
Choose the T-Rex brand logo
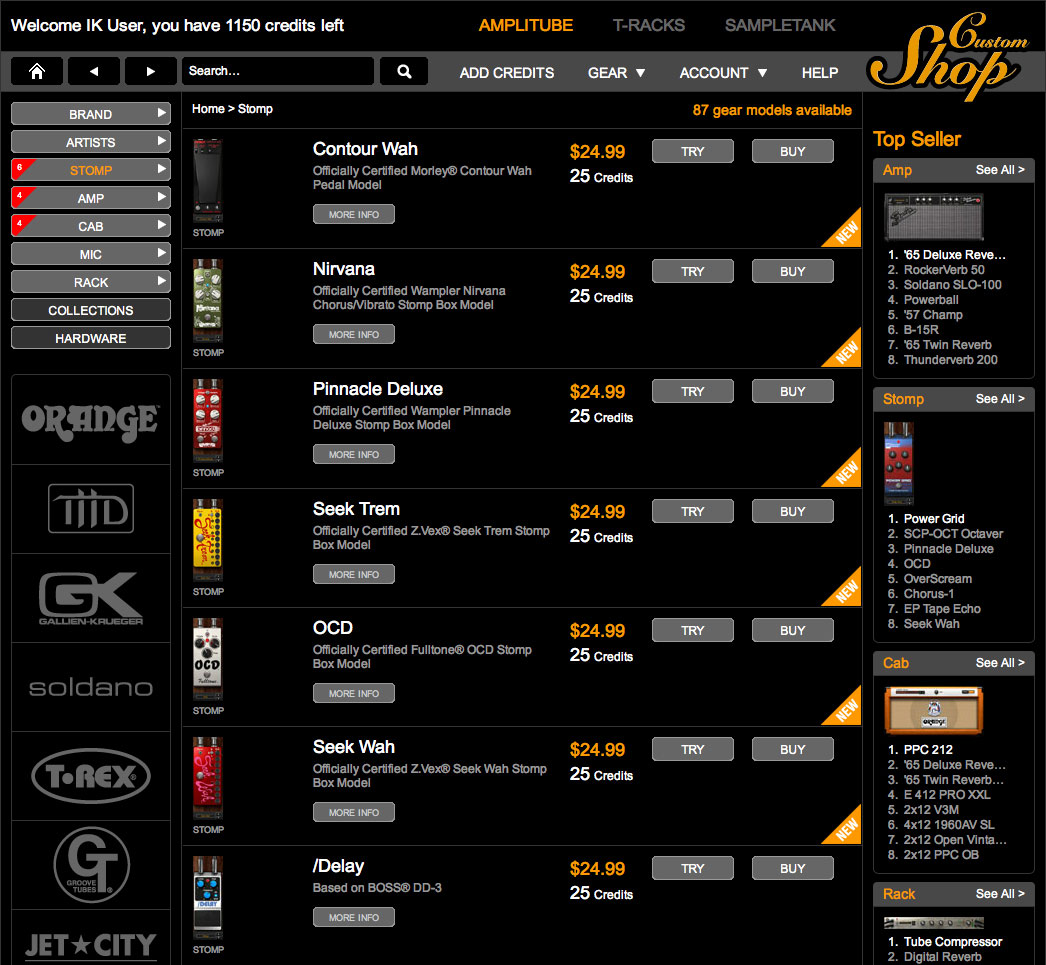(90, 776)
